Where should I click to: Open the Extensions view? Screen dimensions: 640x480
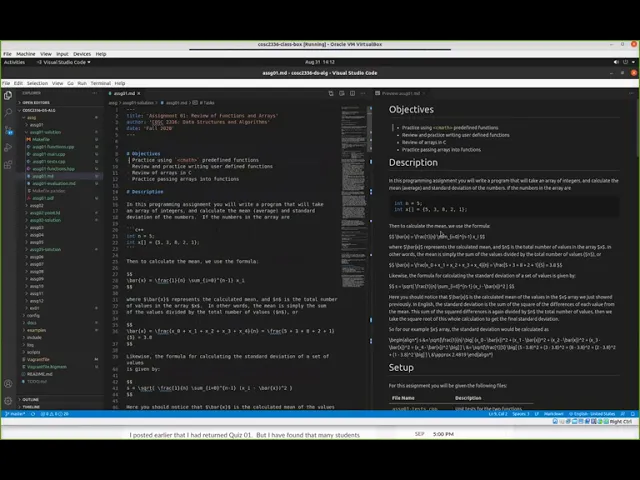(8, 165)
